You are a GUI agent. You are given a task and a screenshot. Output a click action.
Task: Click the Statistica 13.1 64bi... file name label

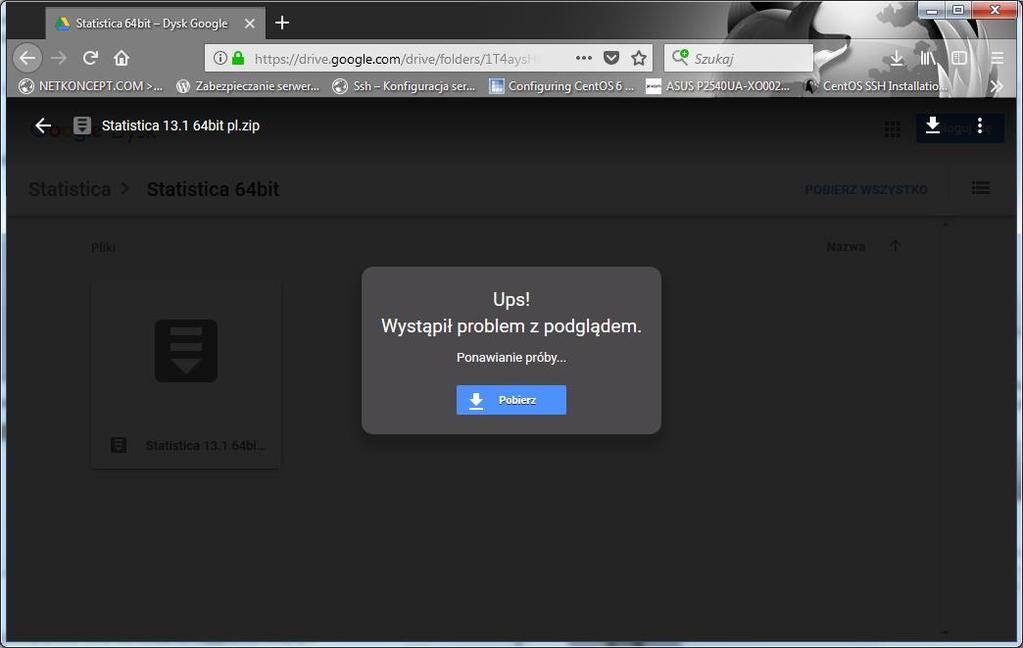pos(205,446)
